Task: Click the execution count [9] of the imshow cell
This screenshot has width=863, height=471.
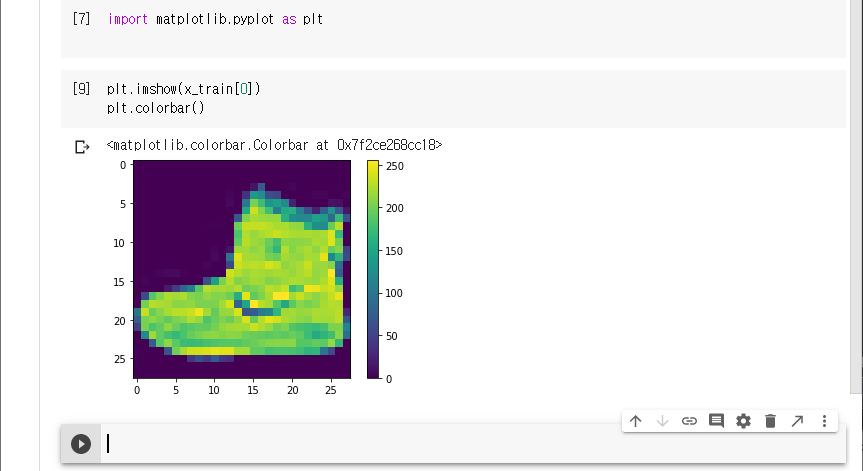Action: point(82,89)
